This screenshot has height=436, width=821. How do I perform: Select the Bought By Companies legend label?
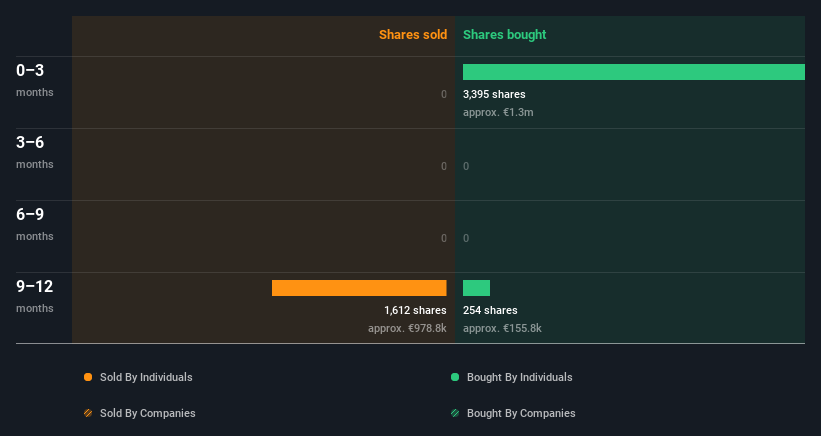tap(521, 413)
